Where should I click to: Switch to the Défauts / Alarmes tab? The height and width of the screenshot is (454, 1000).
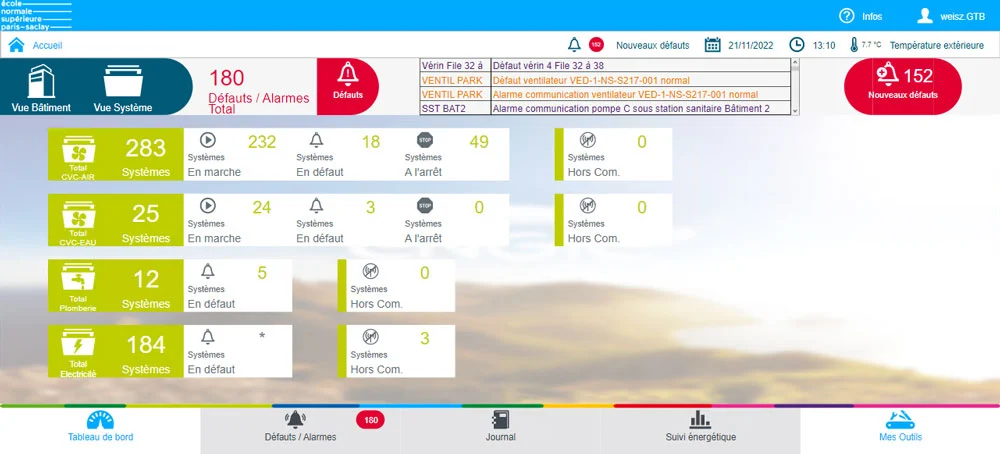(x=300, y=429)
